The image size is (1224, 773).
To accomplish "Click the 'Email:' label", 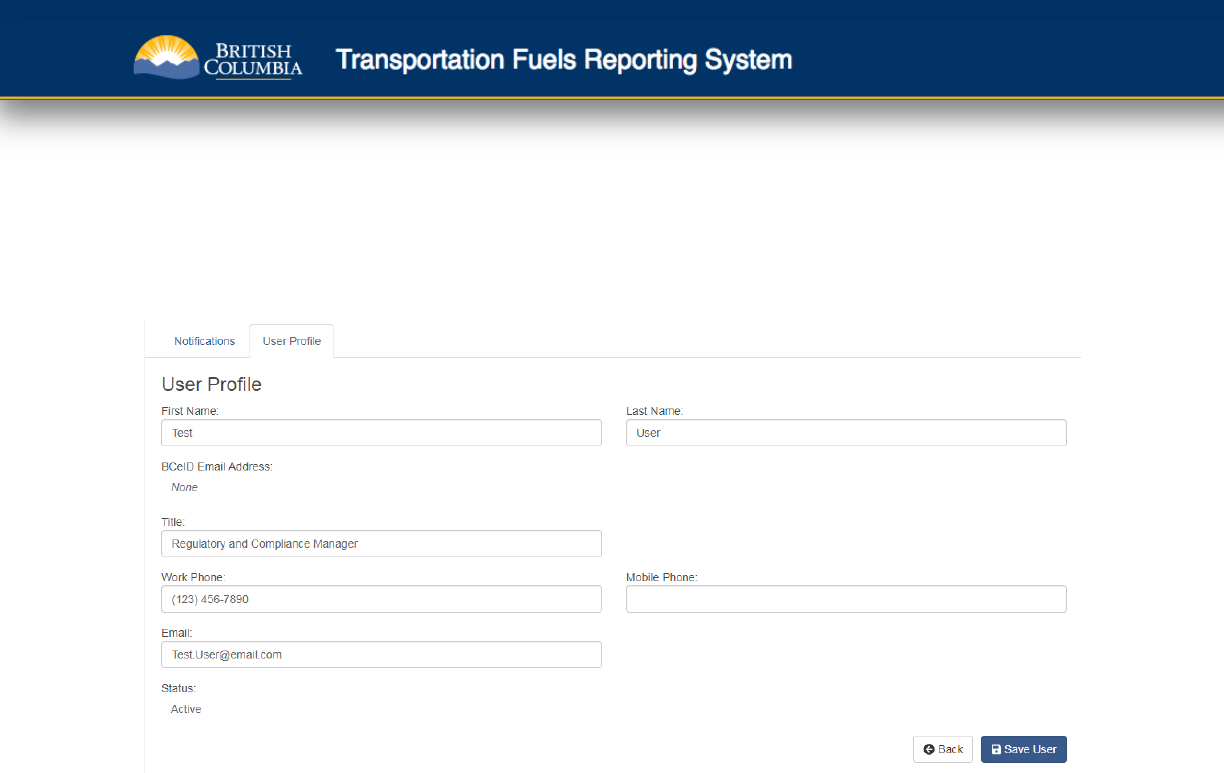I will (x=176, y=633).
